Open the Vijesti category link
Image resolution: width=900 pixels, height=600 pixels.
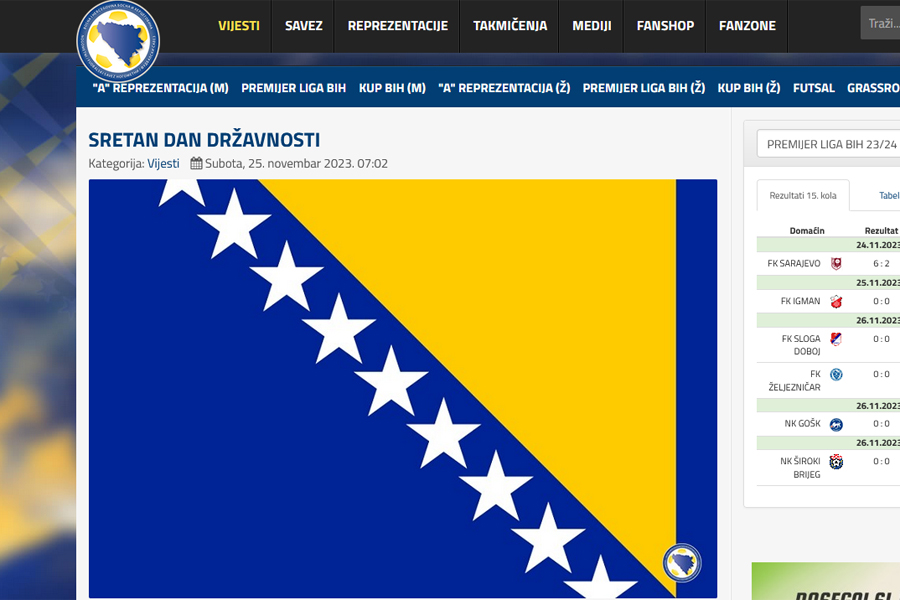point(163,164)
